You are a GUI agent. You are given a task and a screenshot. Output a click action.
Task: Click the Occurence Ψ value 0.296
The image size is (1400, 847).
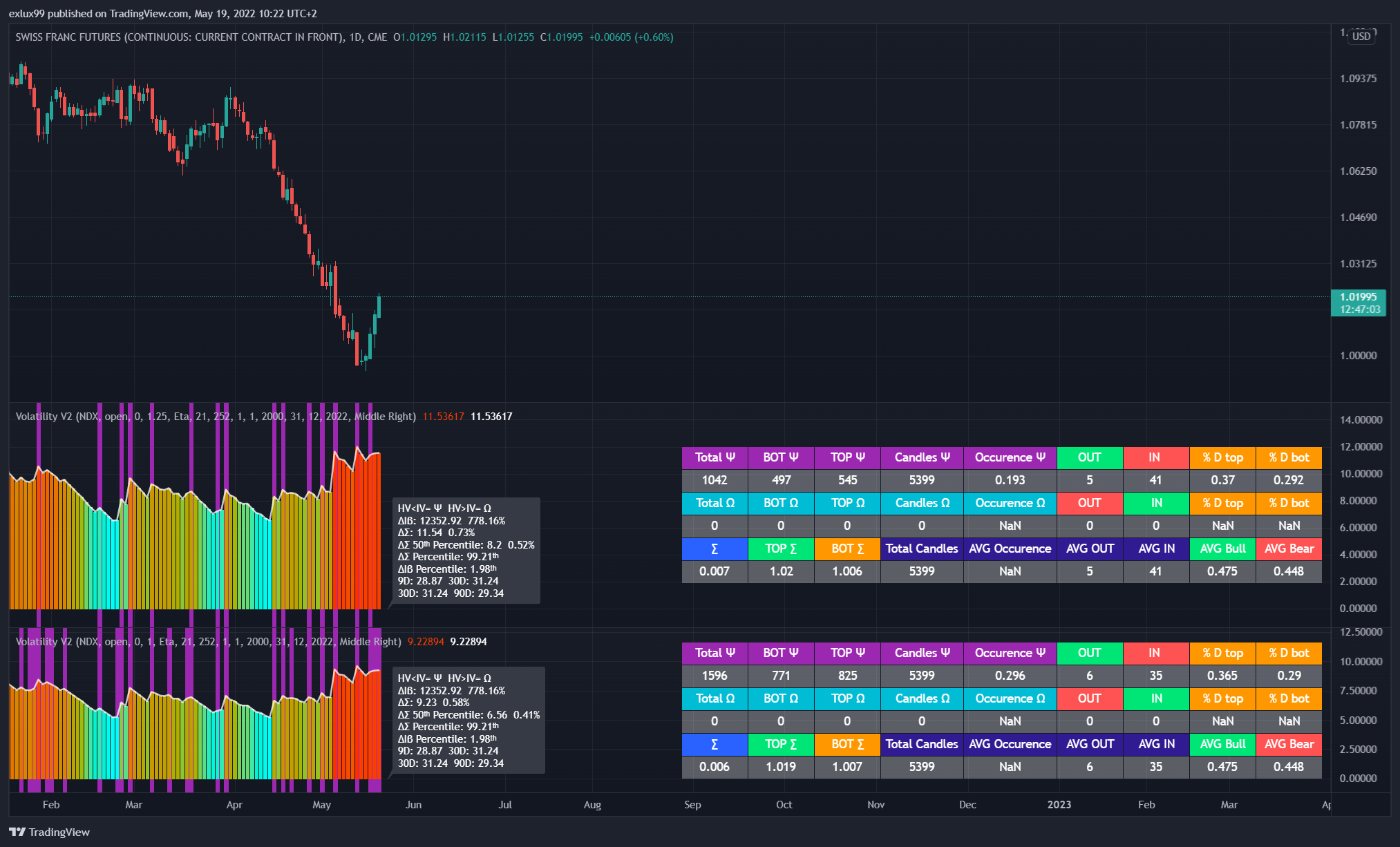1010,676
